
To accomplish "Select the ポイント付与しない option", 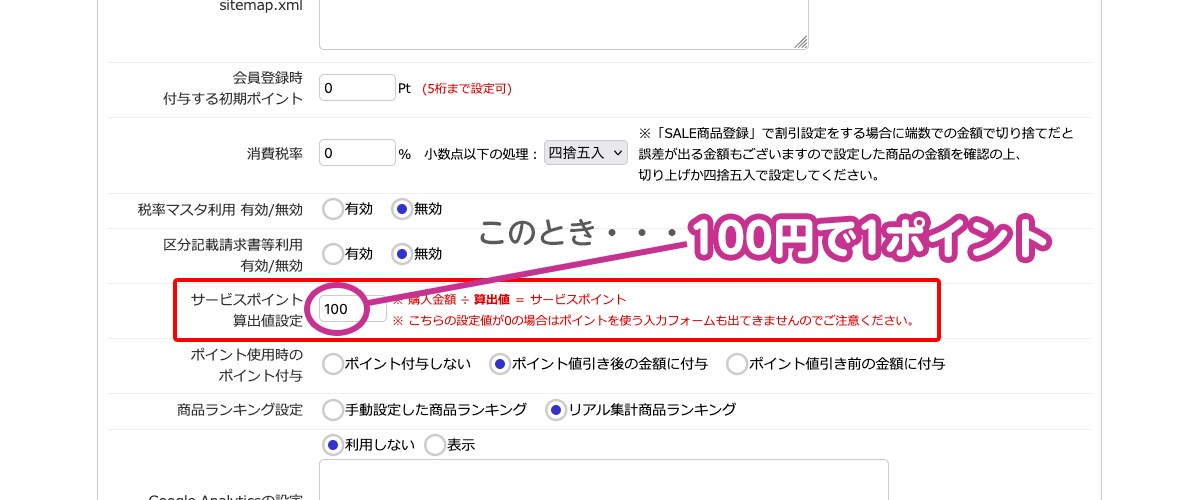I will [x=332, y=364].
